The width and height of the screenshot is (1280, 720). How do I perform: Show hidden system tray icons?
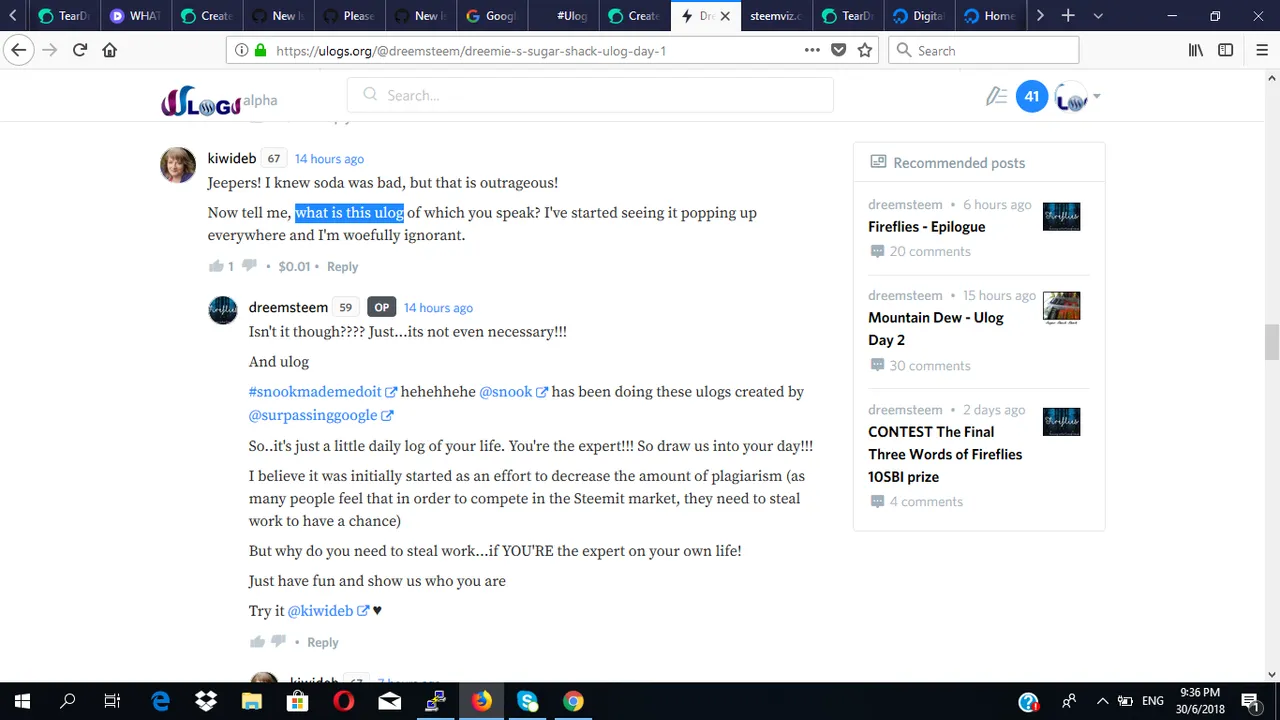[x=1102, y=701]
